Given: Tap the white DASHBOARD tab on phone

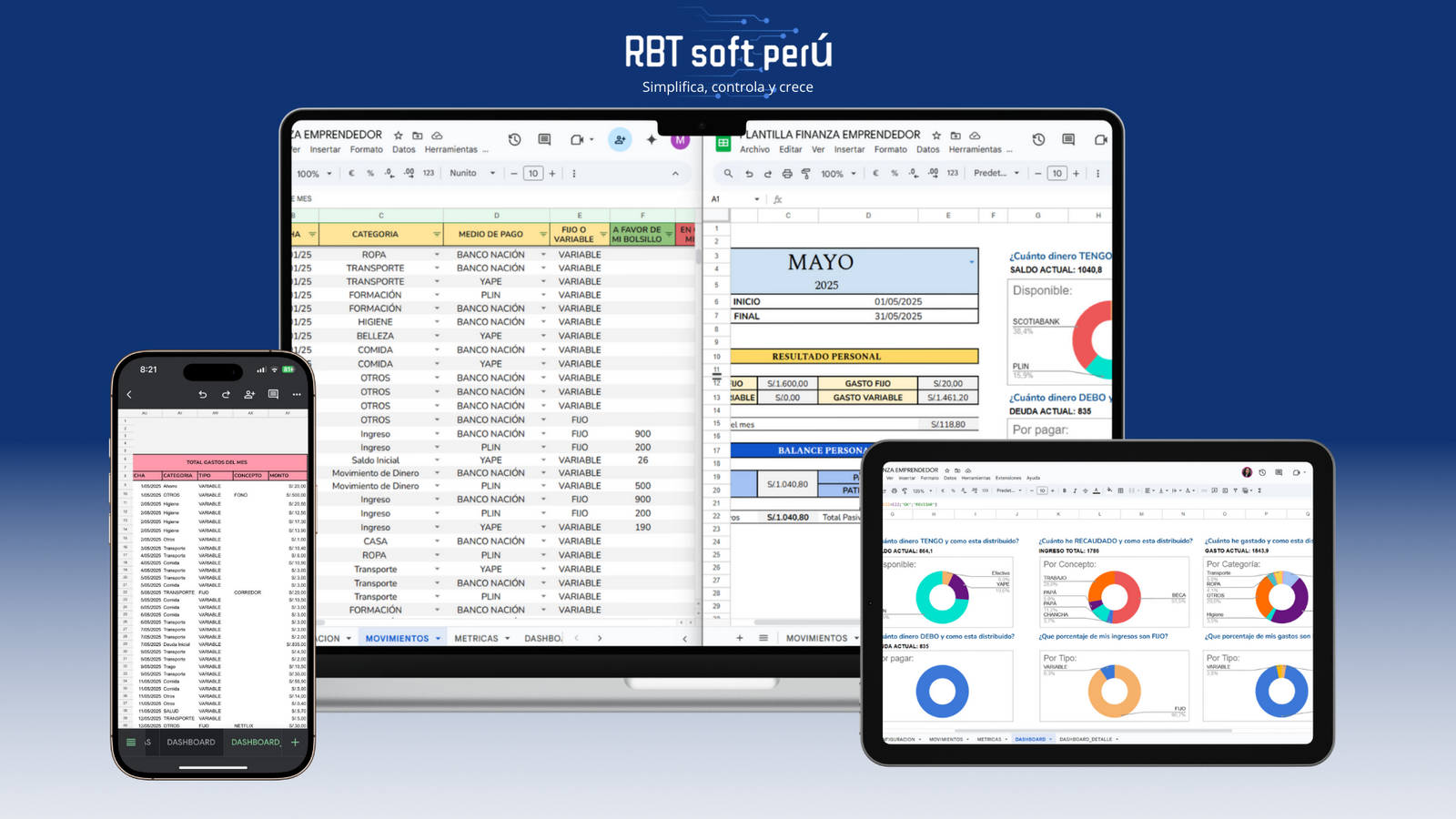Looking at the screenshot, I should click(x=191, y=743).
